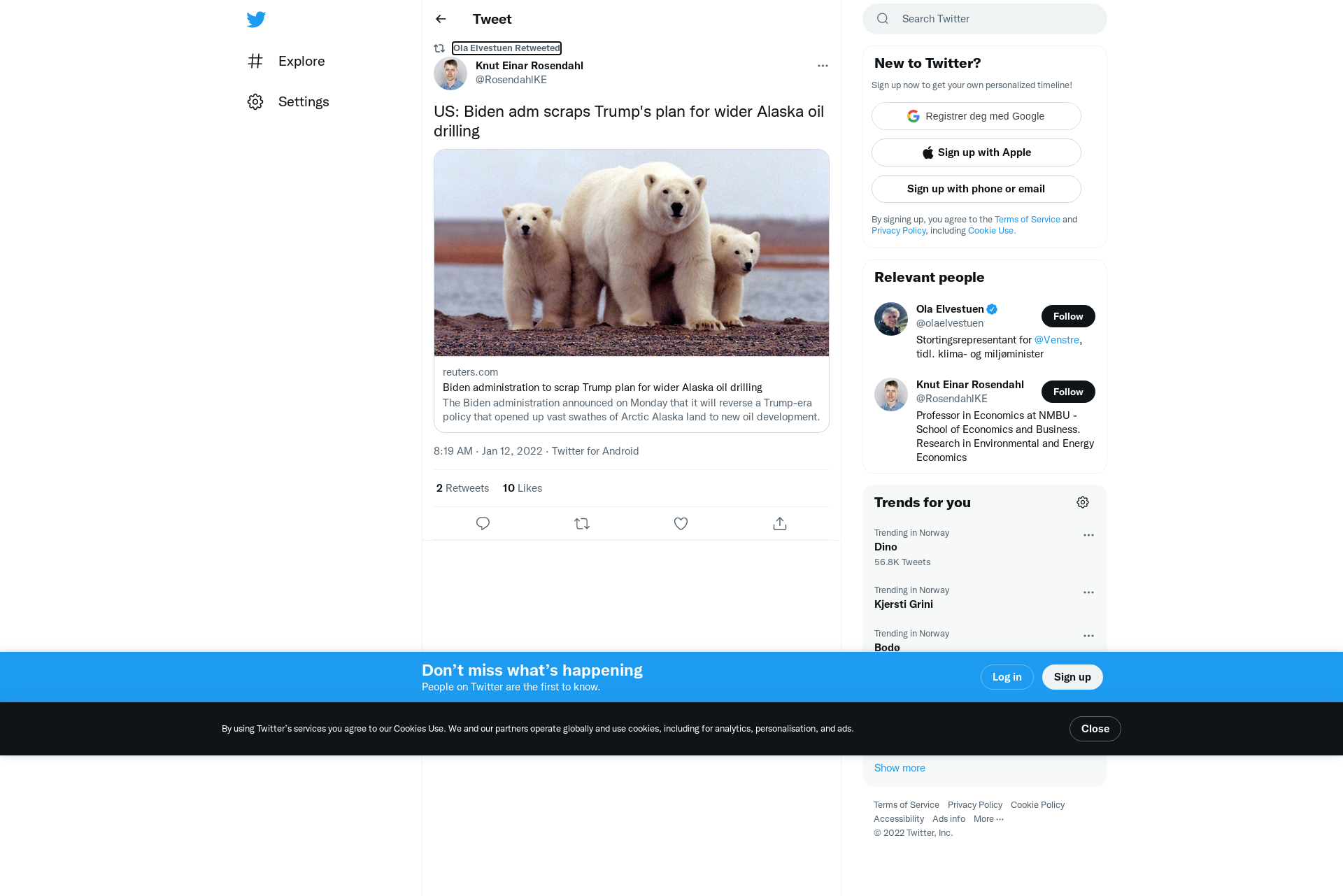The width and height of the screenshot is (1343, 896).
Task: Click the retweet icon under the tweet
Action: pyautogui.click(x=582, y=523)
